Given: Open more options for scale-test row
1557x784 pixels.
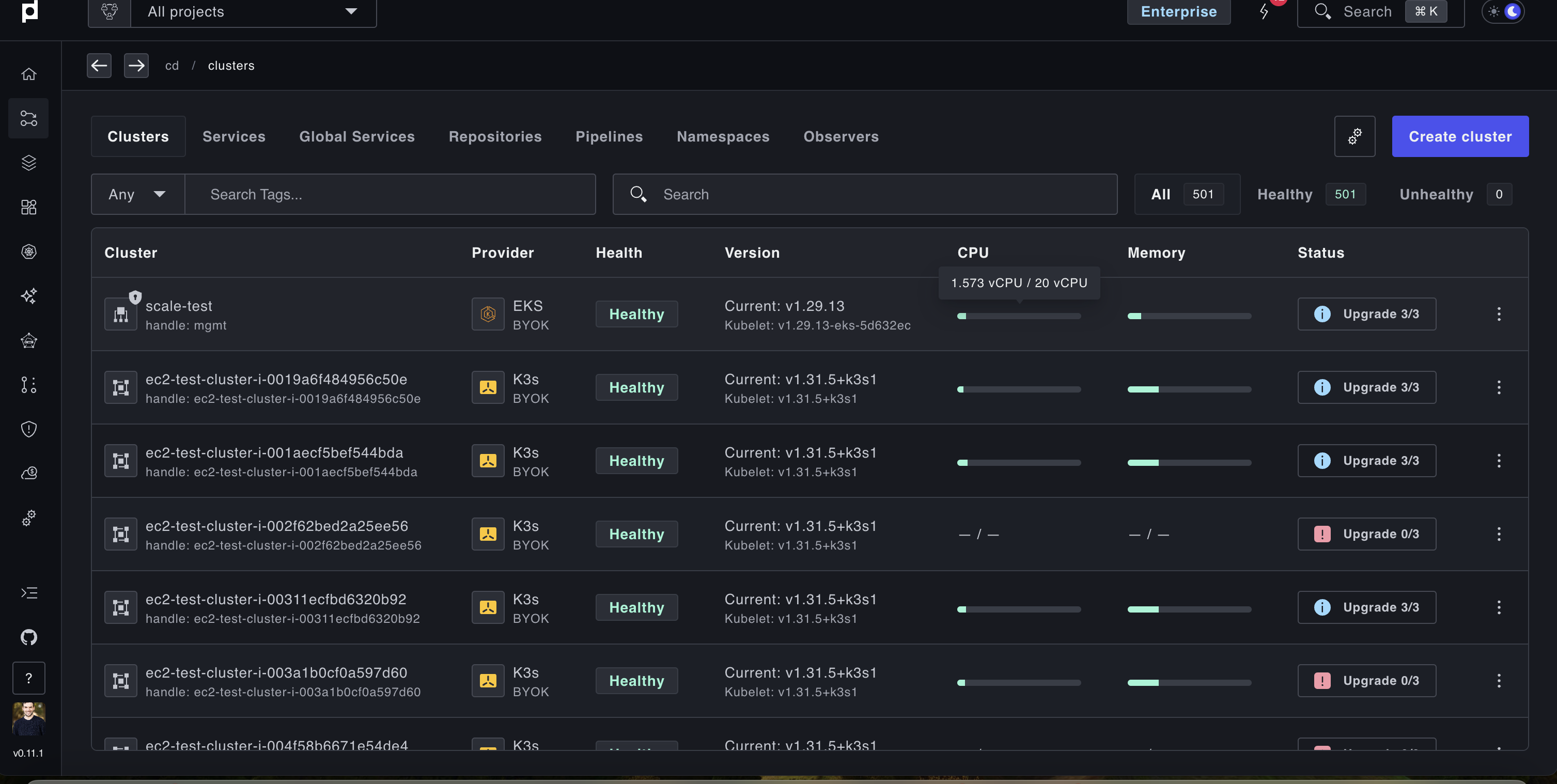Looking at the screenshot, I should (1499, 313).
